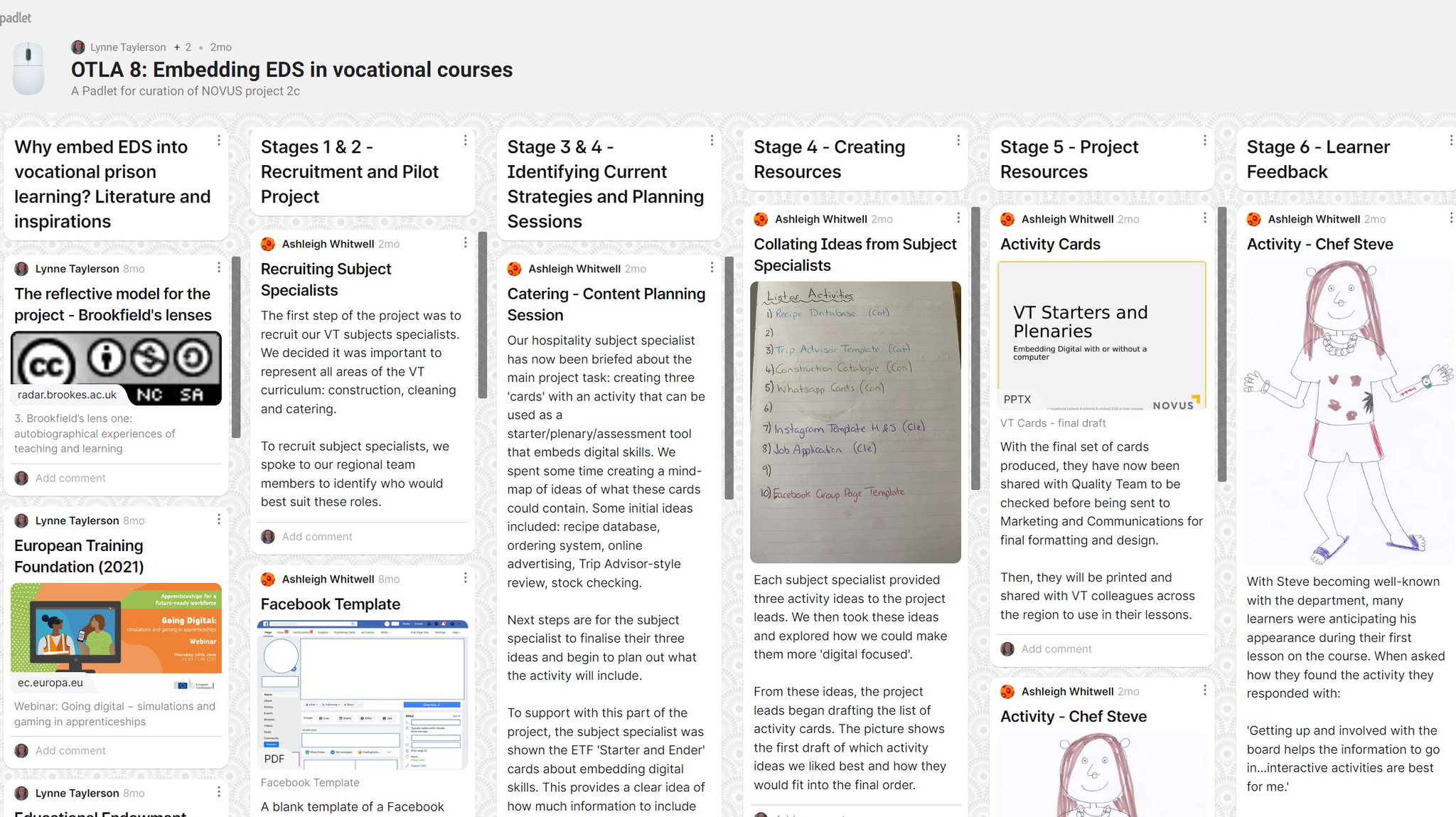
Task: Click Add comment under the Activity Cards post
Action: coord(1056,648)
